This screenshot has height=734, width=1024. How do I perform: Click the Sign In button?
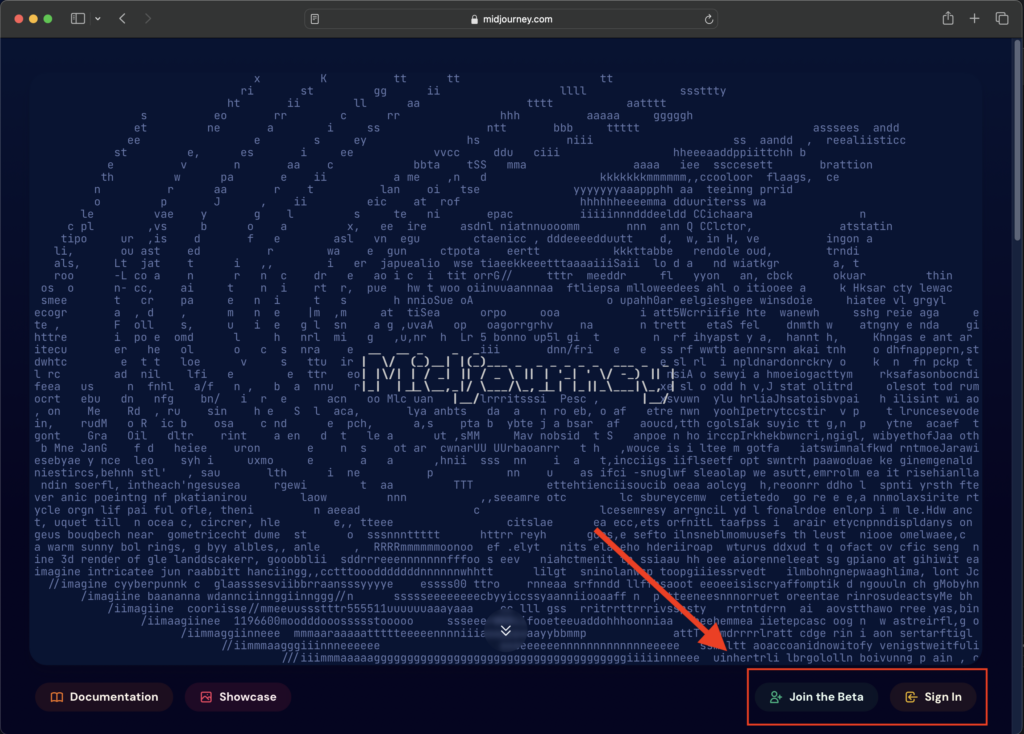pos(933,697)
